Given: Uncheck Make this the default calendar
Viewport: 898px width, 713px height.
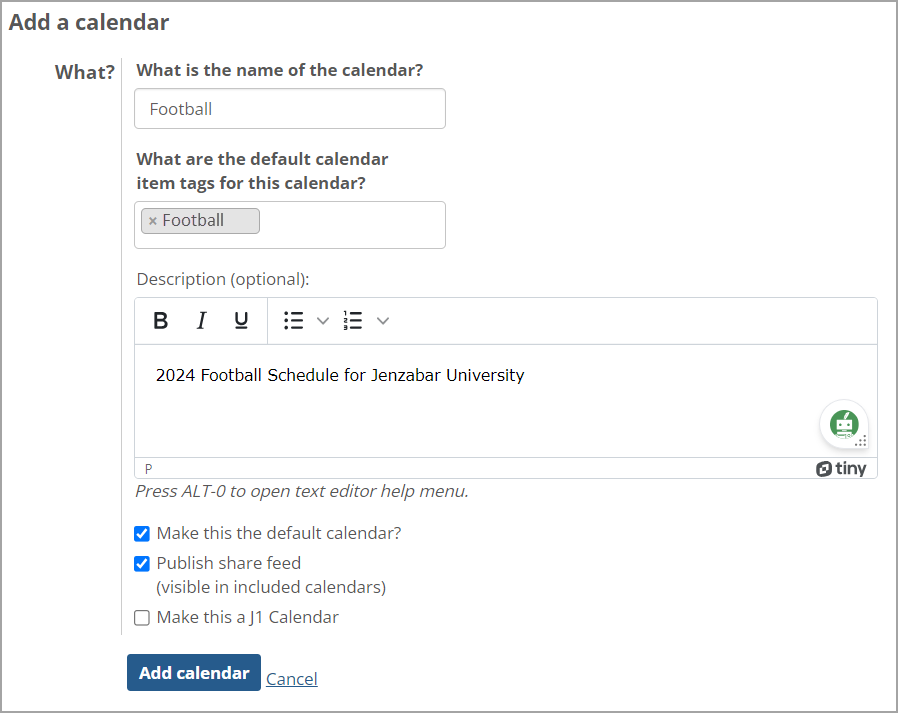Looking at the screenshot, I should tap(142, 534).
